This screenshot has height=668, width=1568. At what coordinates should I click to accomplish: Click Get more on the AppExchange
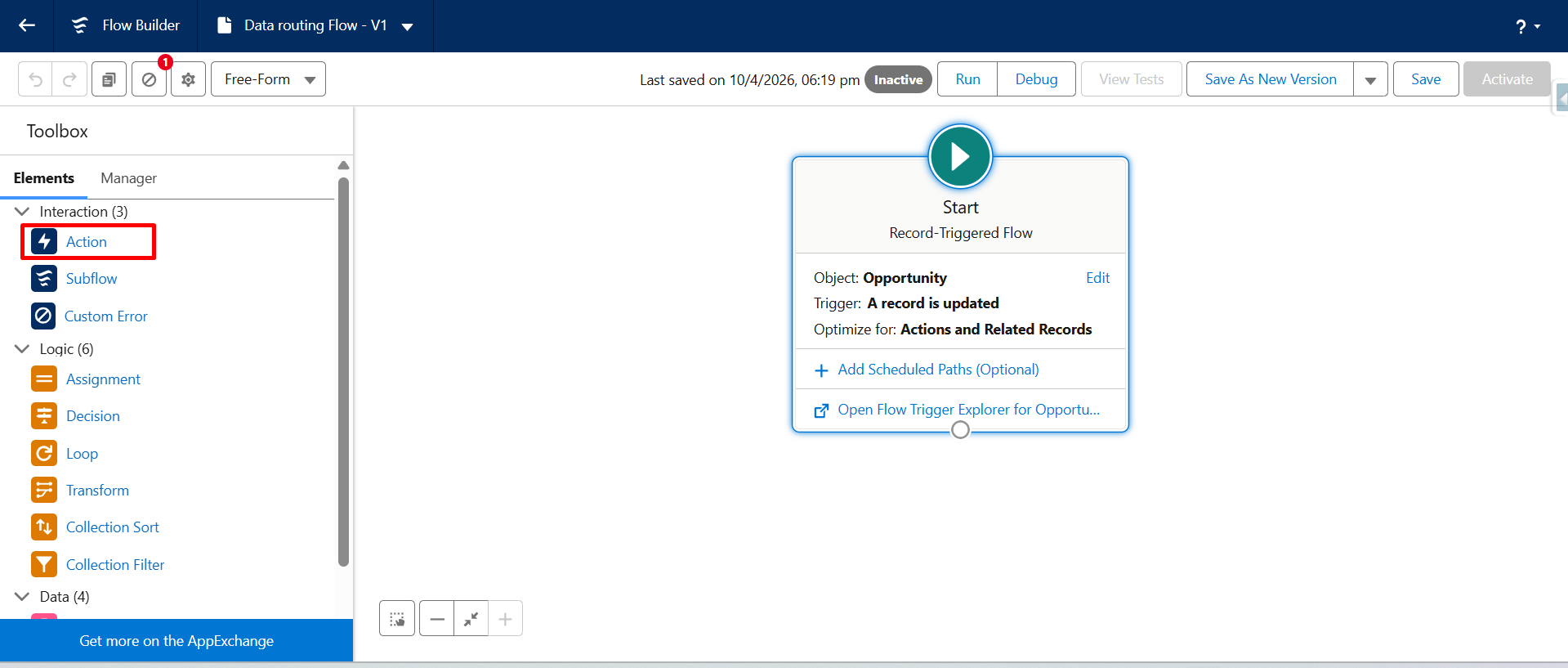click(176, 641)
